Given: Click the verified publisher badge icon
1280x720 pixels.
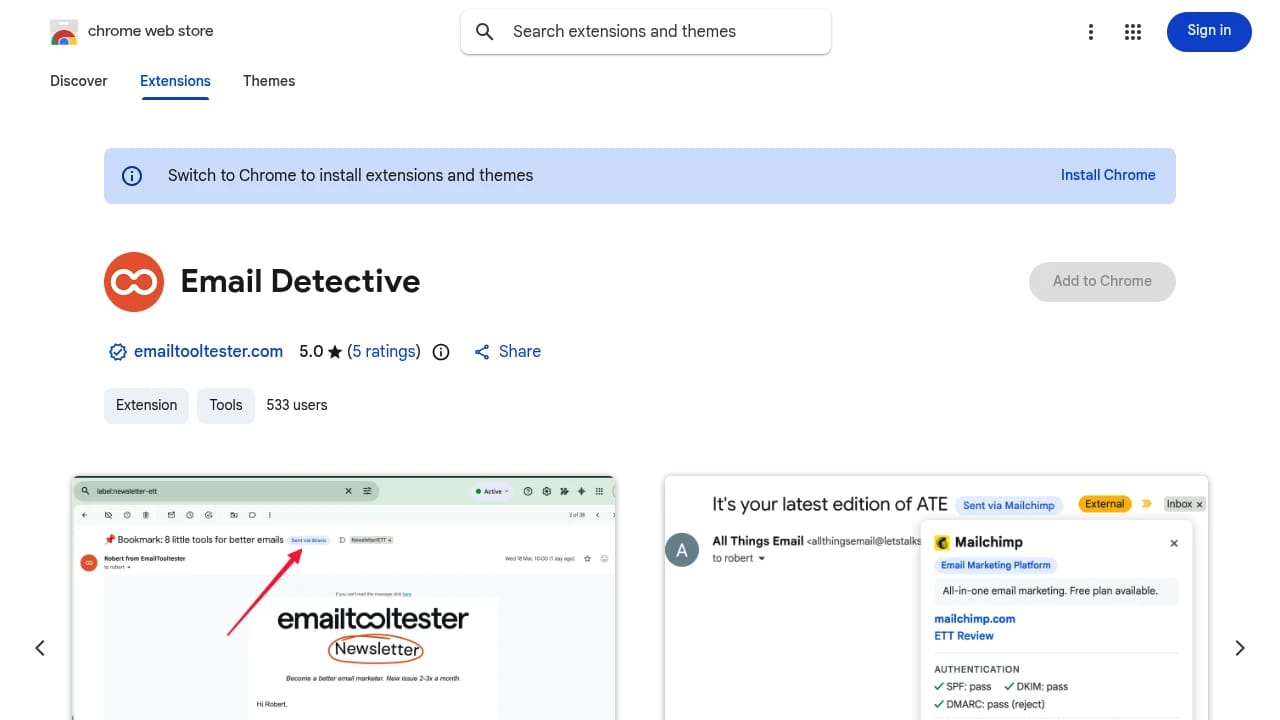Looking at the screenshot, I should tap(118, 352).
